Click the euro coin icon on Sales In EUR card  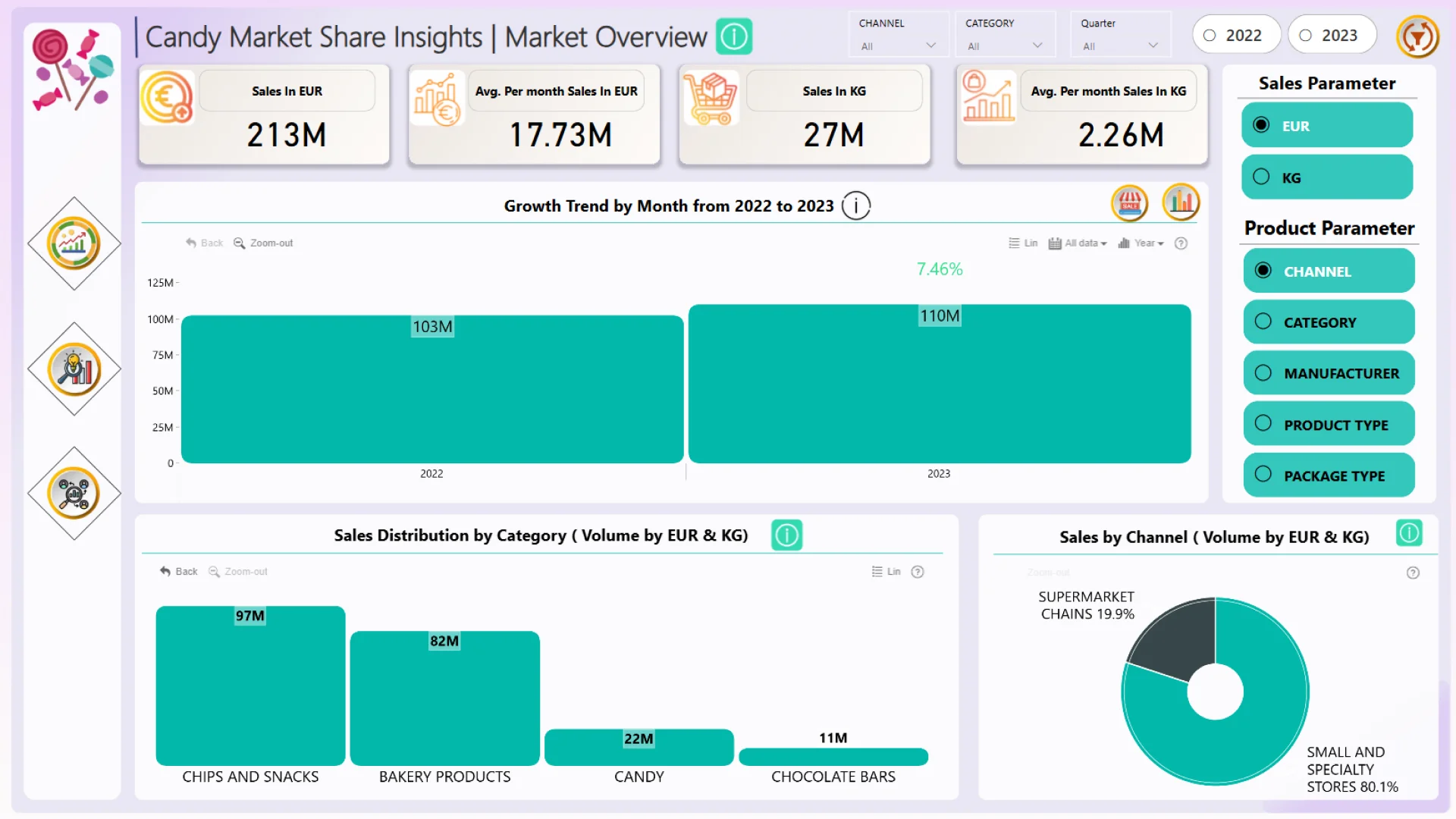click(168, 97)
